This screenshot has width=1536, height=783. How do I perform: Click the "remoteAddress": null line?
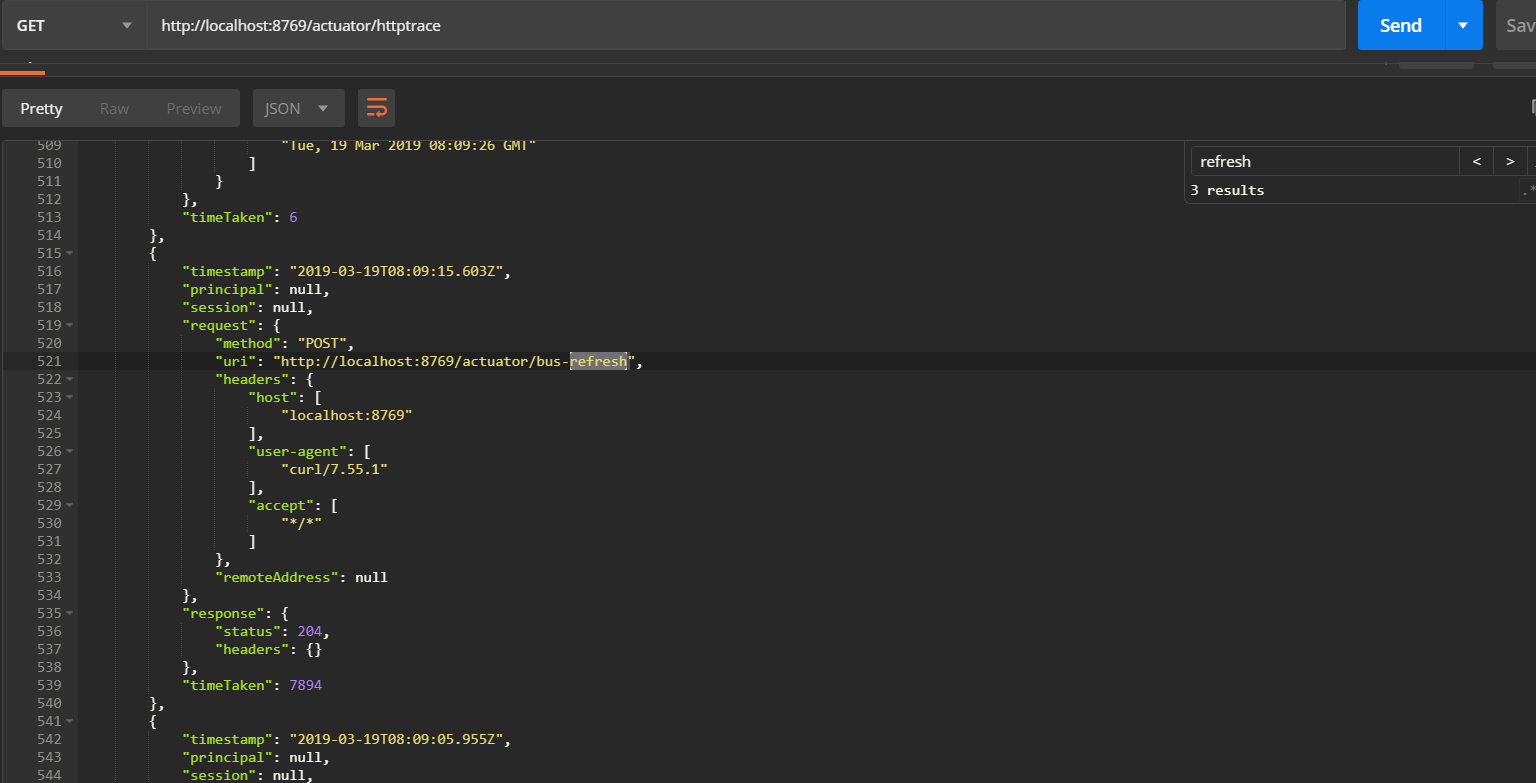pos(301,577)
